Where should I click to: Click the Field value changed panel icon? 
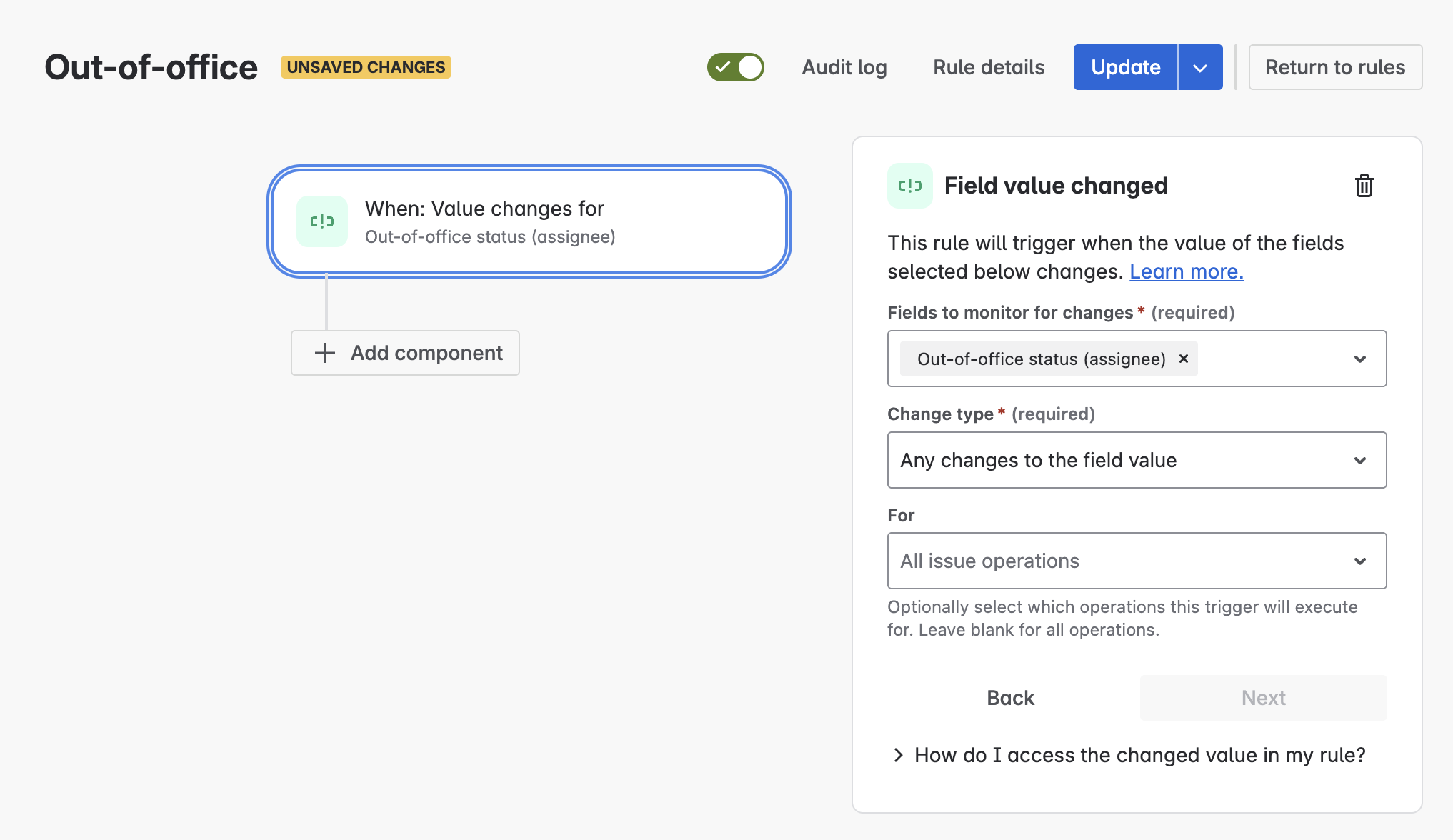(909, 186)
